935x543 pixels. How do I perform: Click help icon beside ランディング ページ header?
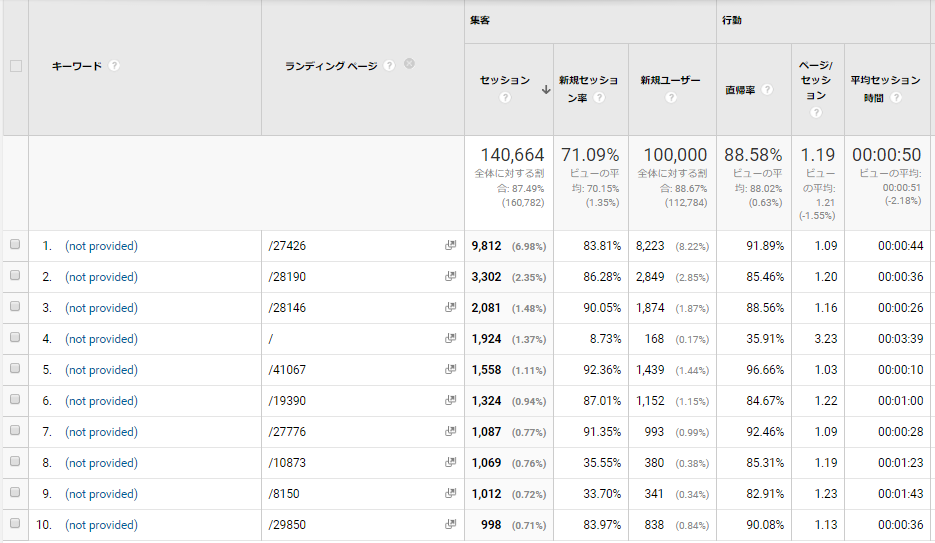click(389, 66)
